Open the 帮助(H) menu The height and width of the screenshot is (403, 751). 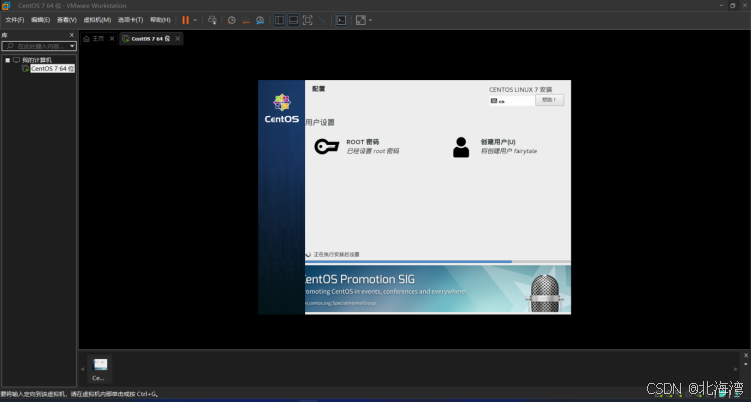click(x=160, y=20)
